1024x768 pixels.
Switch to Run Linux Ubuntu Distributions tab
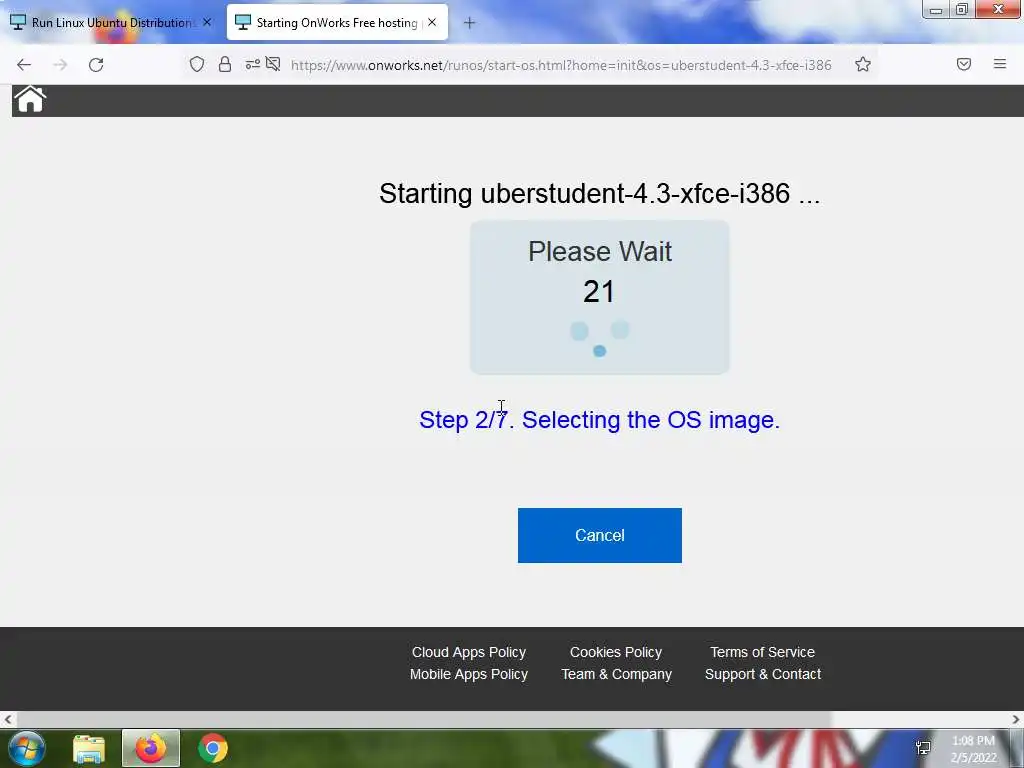[112, 23]
